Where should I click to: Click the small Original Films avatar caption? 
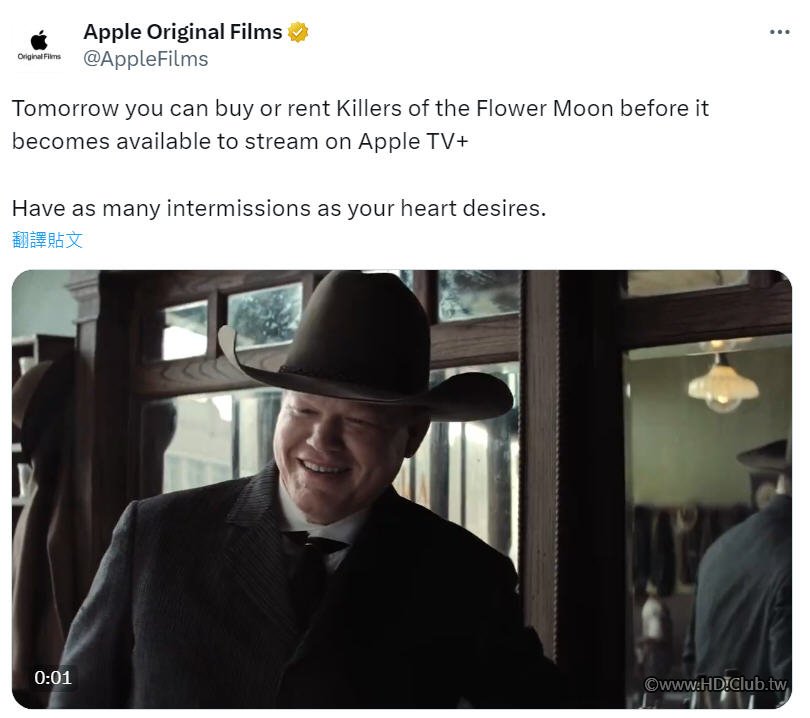pos(39,56)
